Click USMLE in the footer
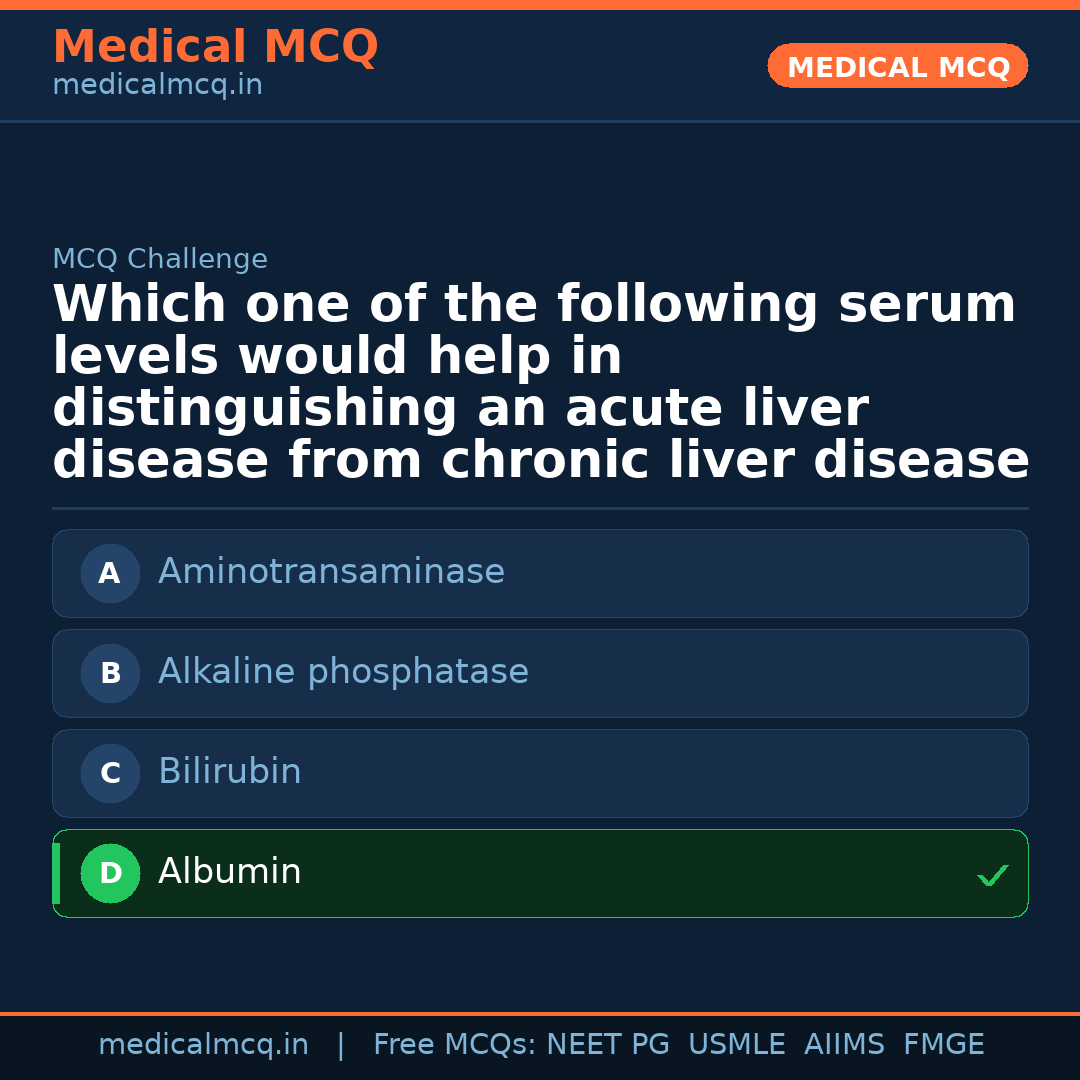The width and height of the screenshot is (1080, 1080). pos(736,1045)
